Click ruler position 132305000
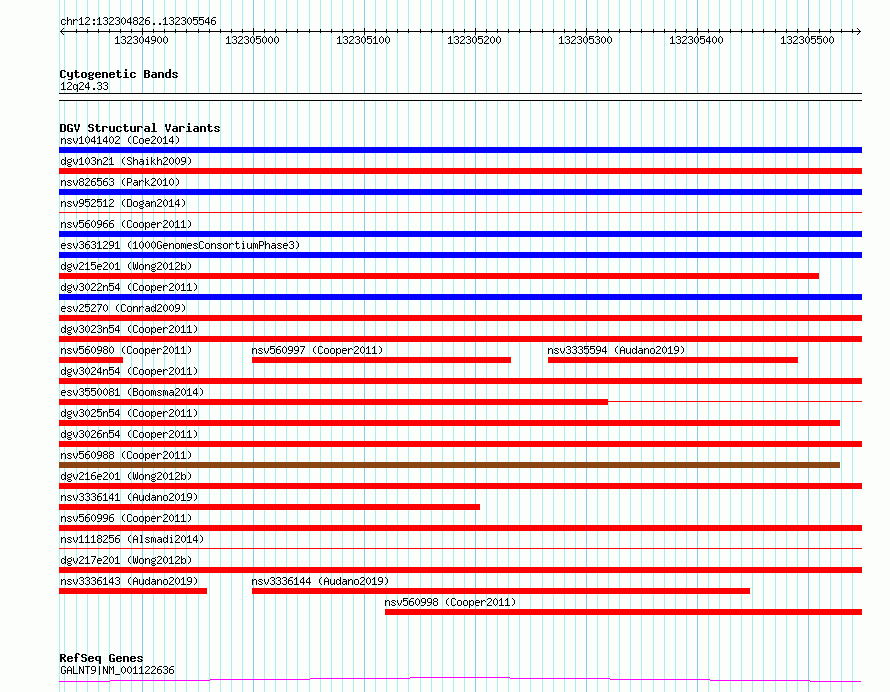The image size is (890, 692). coord(252,40)
